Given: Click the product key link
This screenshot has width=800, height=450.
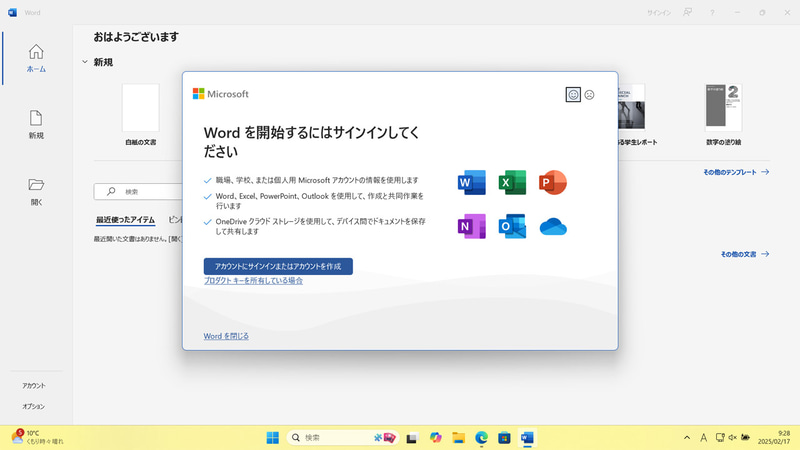Looking at the screenshot, I should (x=253, y=281).
